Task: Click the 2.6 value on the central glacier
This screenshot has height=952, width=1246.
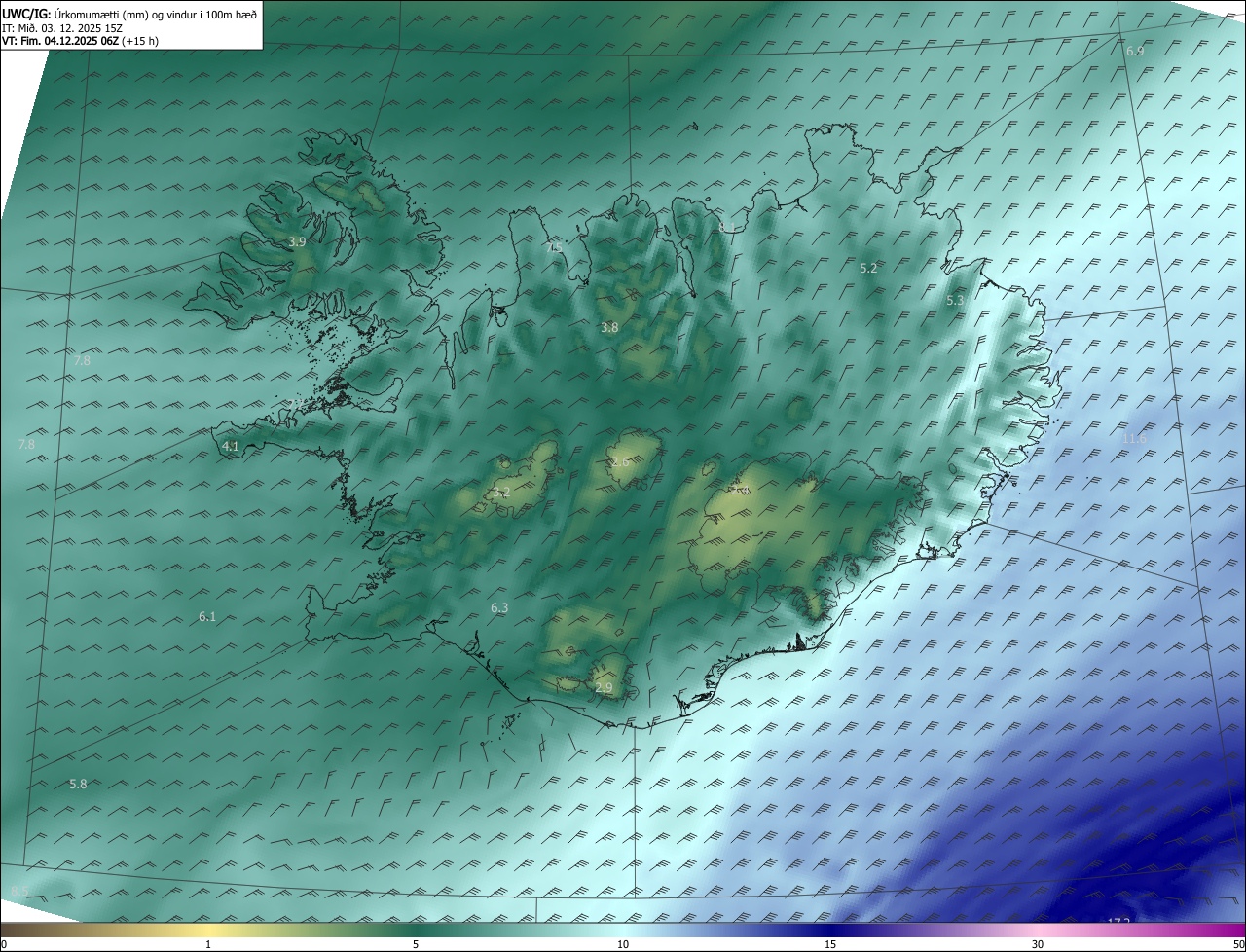Action: click(x=620, y=461)
